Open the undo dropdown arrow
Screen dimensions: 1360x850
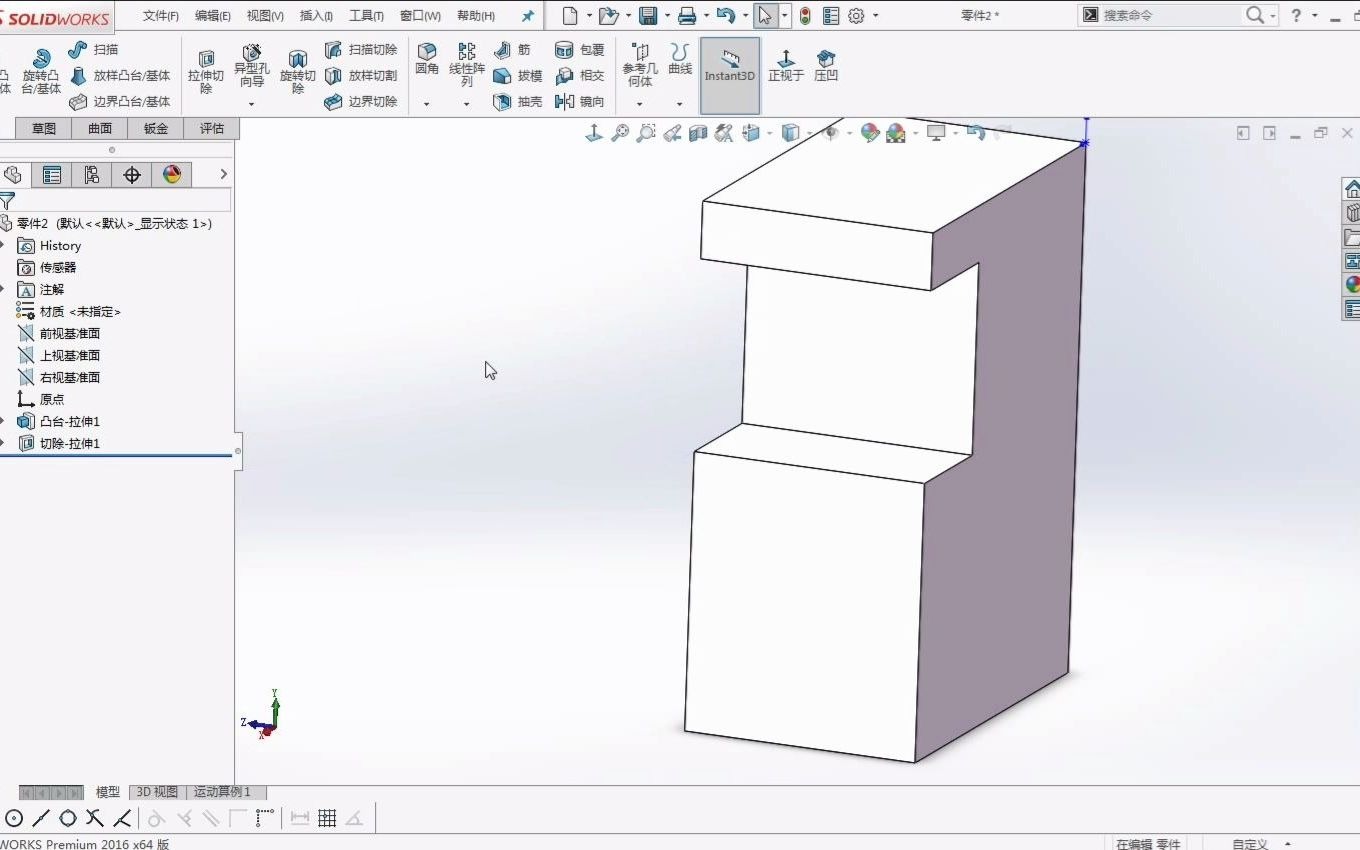(x=745, y=15)
